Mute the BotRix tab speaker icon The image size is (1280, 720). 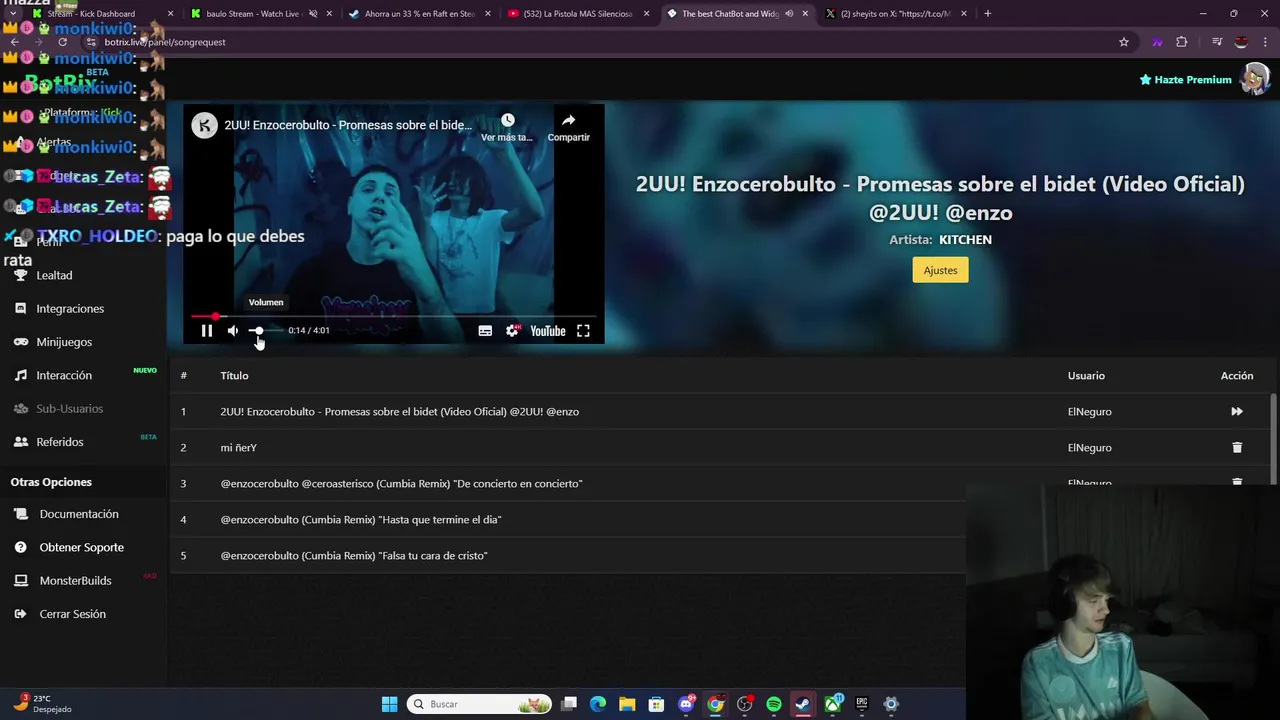(x=789, y=14)
